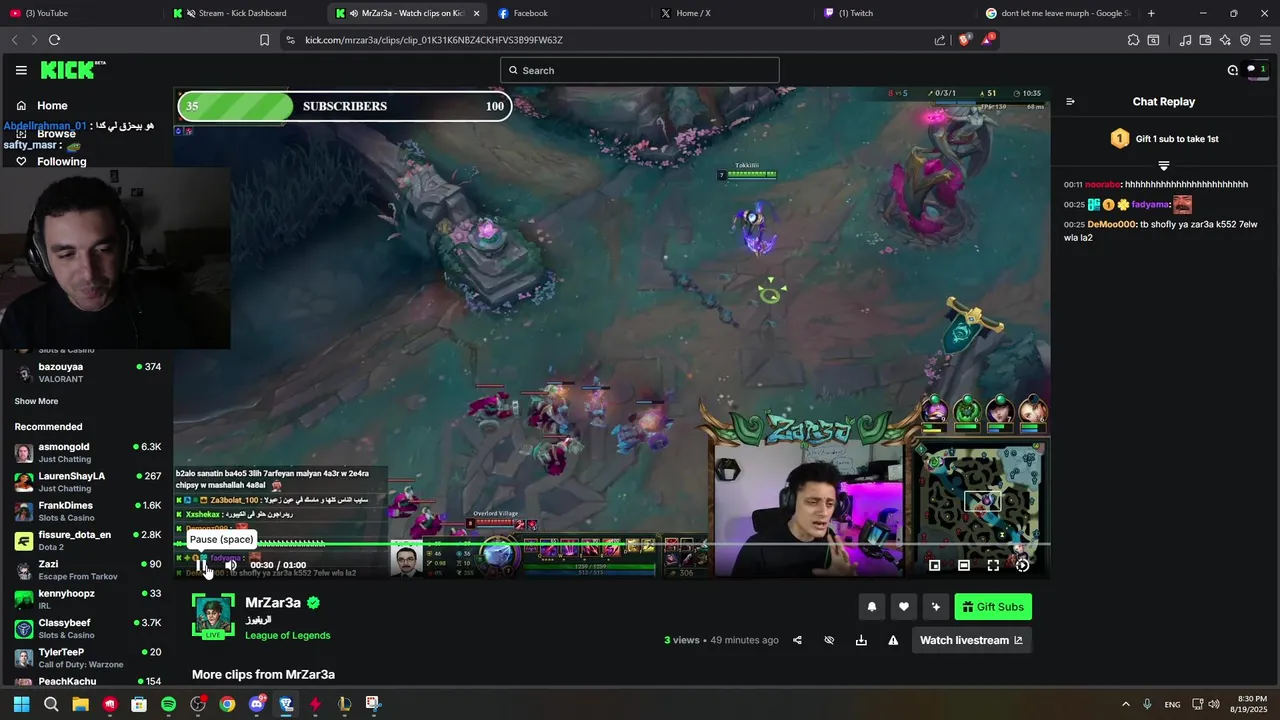This screenshot has width=1280, height=720.
Task: Open the Classybeef channel in sidebar
Action: click(87, 629)
